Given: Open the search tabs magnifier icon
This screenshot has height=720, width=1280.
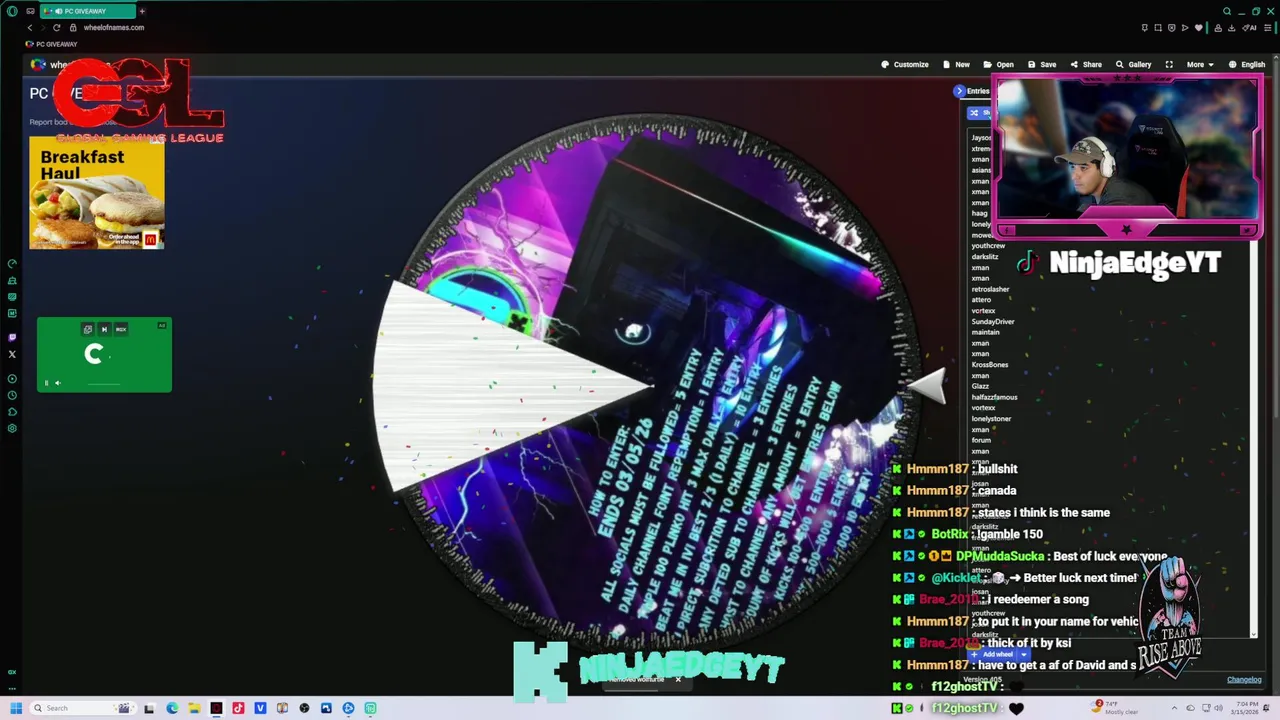Looking at the screenshot, I should tap(1227, 11).
